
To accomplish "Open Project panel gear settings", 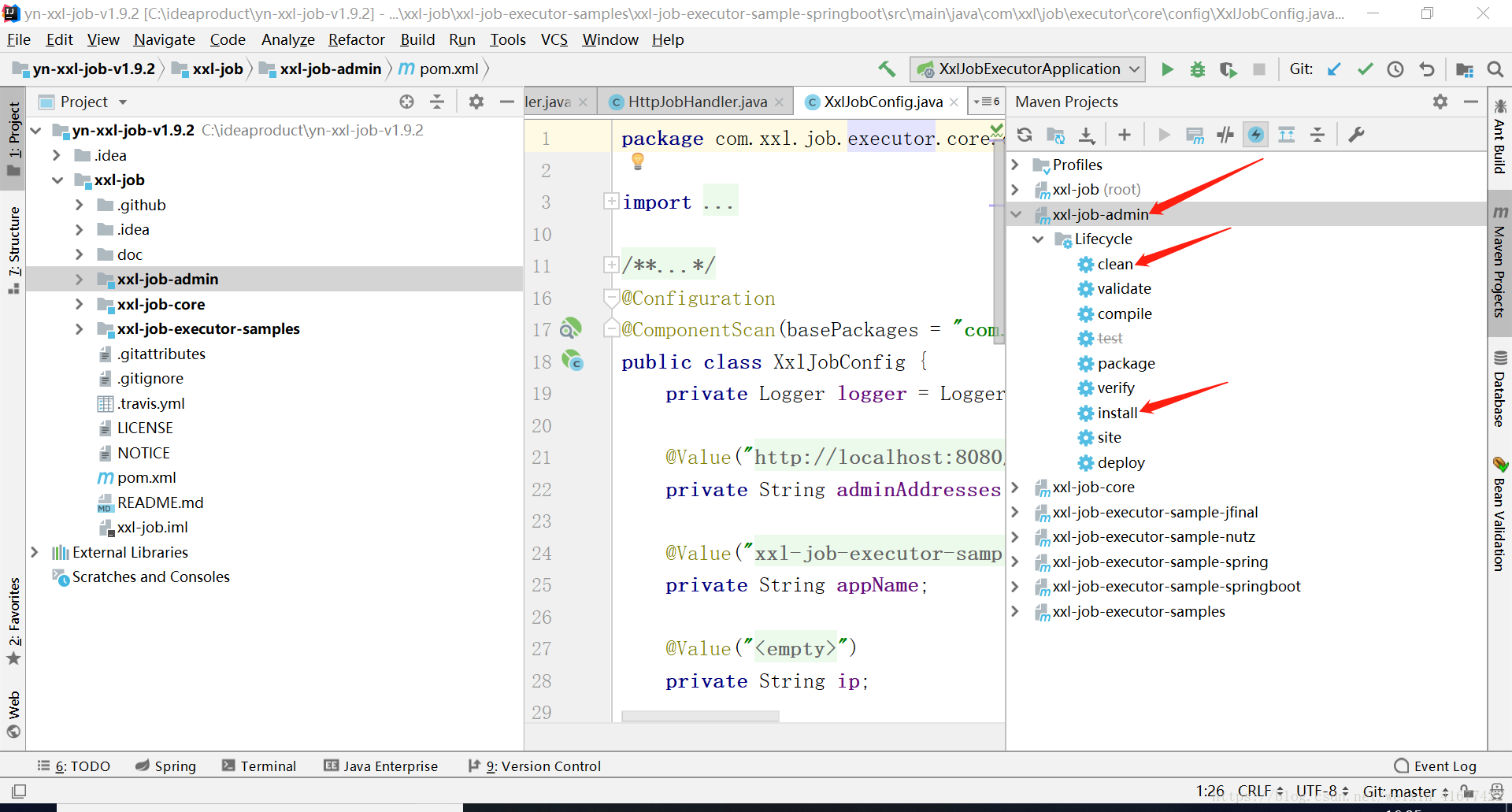I will coord(476,102).
